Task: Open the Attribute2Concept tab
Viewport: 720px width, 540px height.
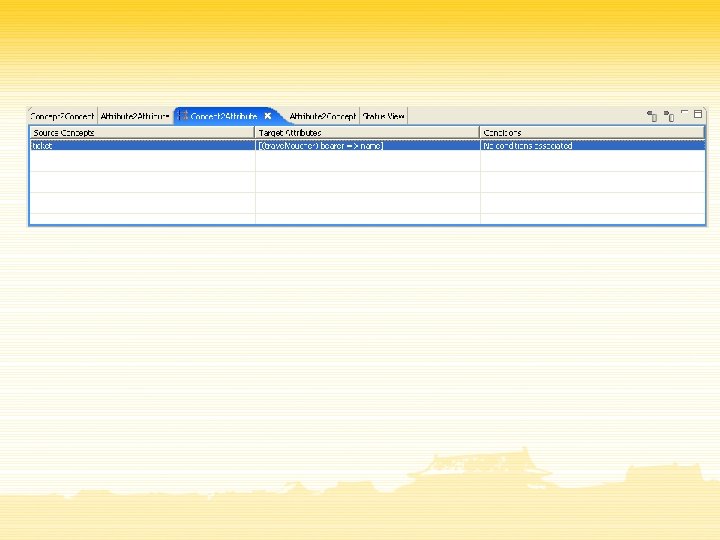Action: pos(322,116)
